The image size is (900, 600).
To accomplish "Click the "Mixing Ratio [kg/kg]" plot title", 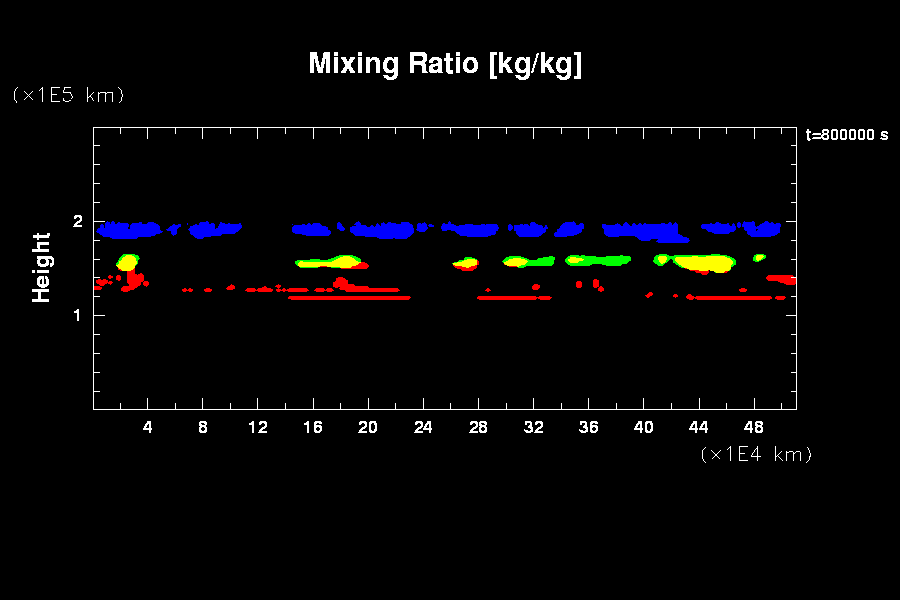I will point(445,64).
